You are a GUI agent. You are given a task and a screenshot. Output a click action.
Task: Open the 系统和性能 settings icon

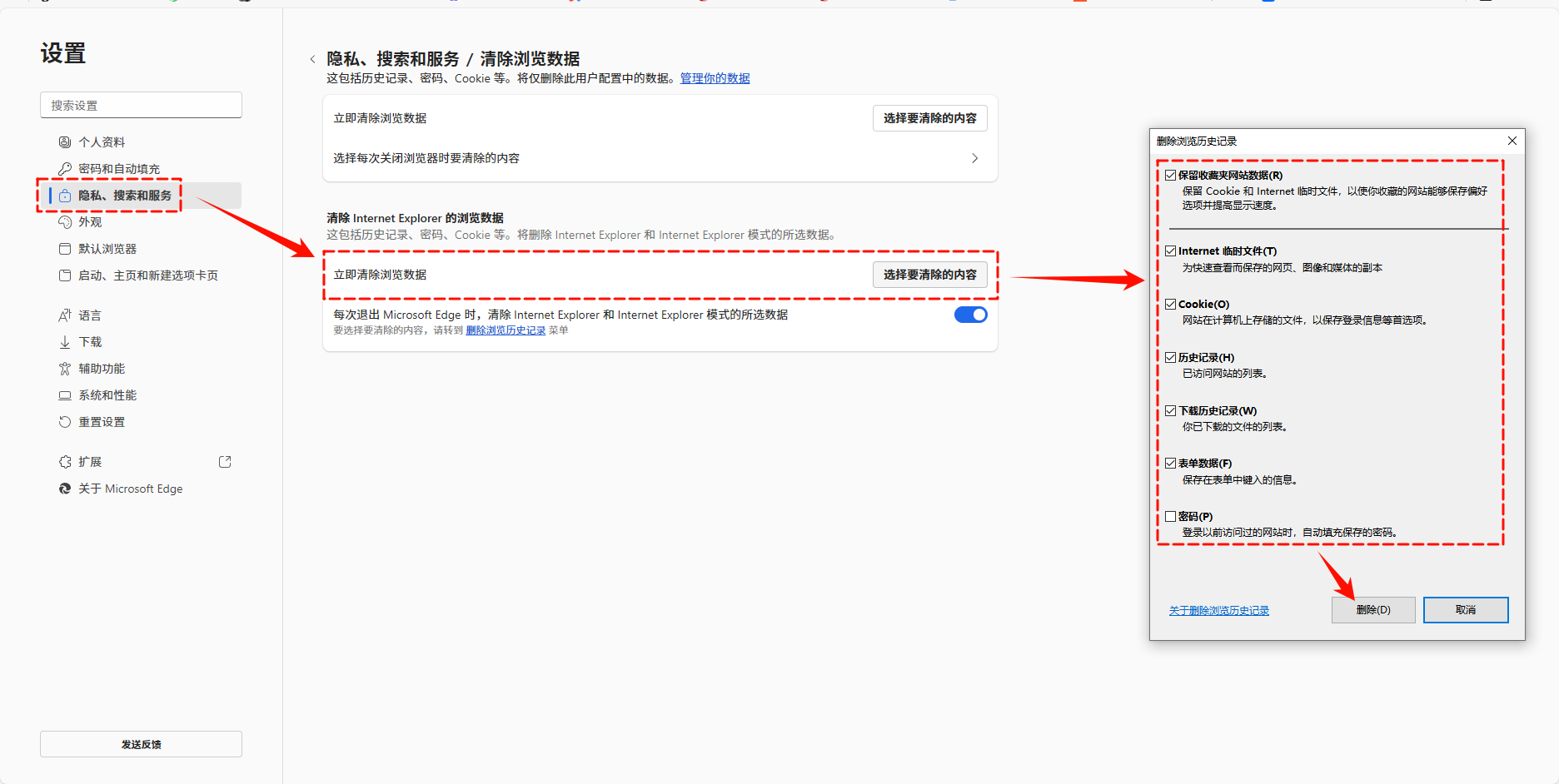click(65, 394)
